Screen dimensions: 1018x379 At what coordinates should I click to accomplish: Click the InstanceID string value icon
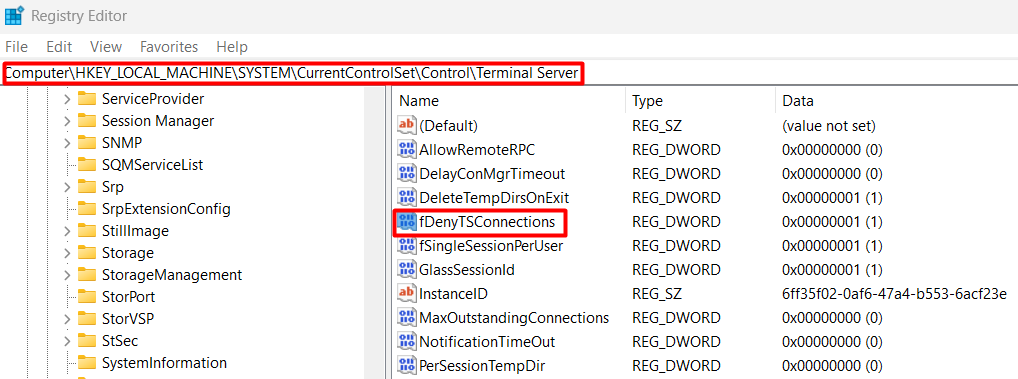point(406,294)
